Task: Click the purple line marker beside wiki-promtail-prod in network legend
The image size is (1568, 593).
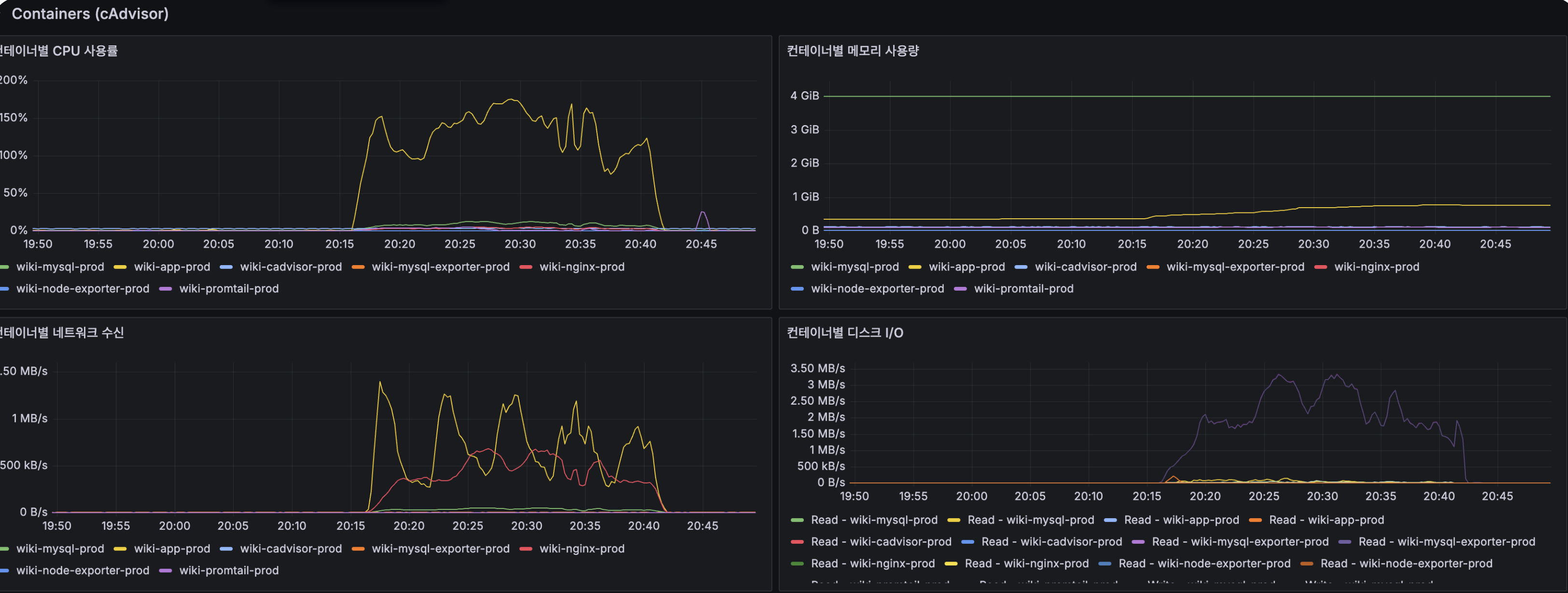Action: (165, 570)
